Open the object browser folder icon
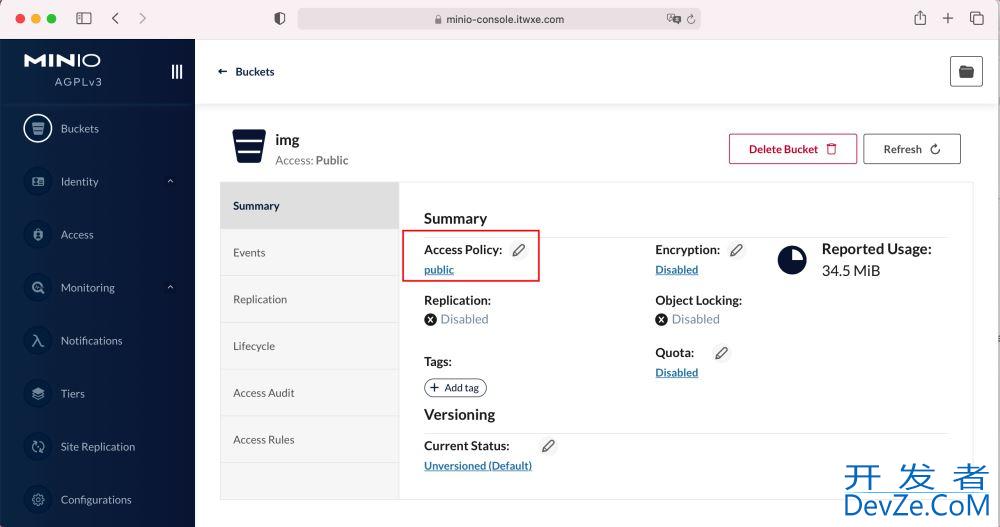Image resolution: width=1000 pixels, height=527 pixels. pyautogui.click(x=966, y=71)
